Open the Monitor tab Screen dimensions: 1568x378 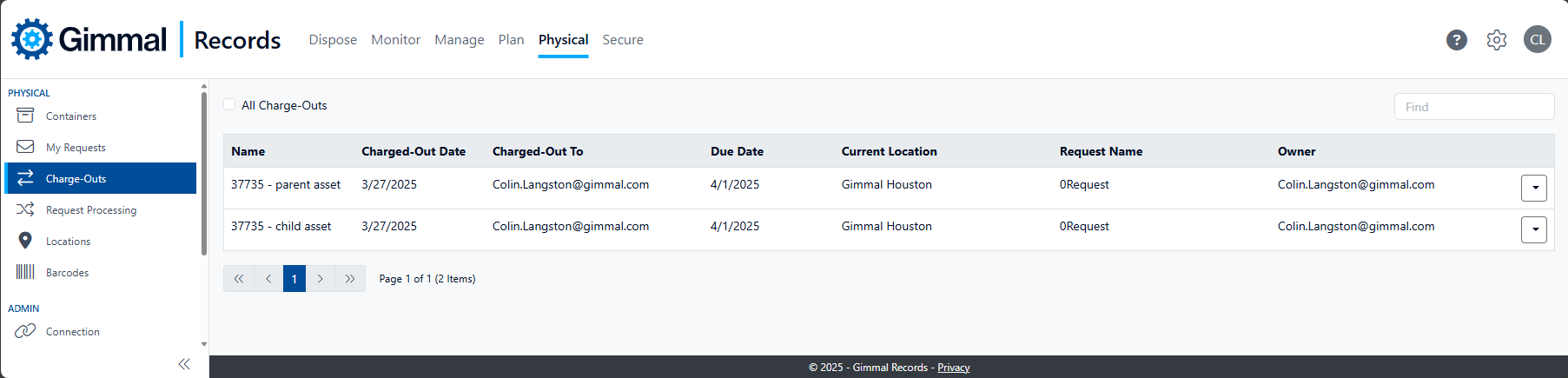tap(395, 40)
